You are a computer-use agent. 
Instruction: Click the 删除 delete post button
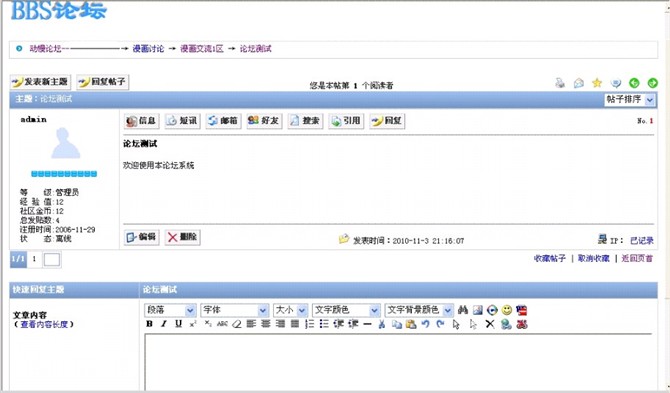point(182,237)
